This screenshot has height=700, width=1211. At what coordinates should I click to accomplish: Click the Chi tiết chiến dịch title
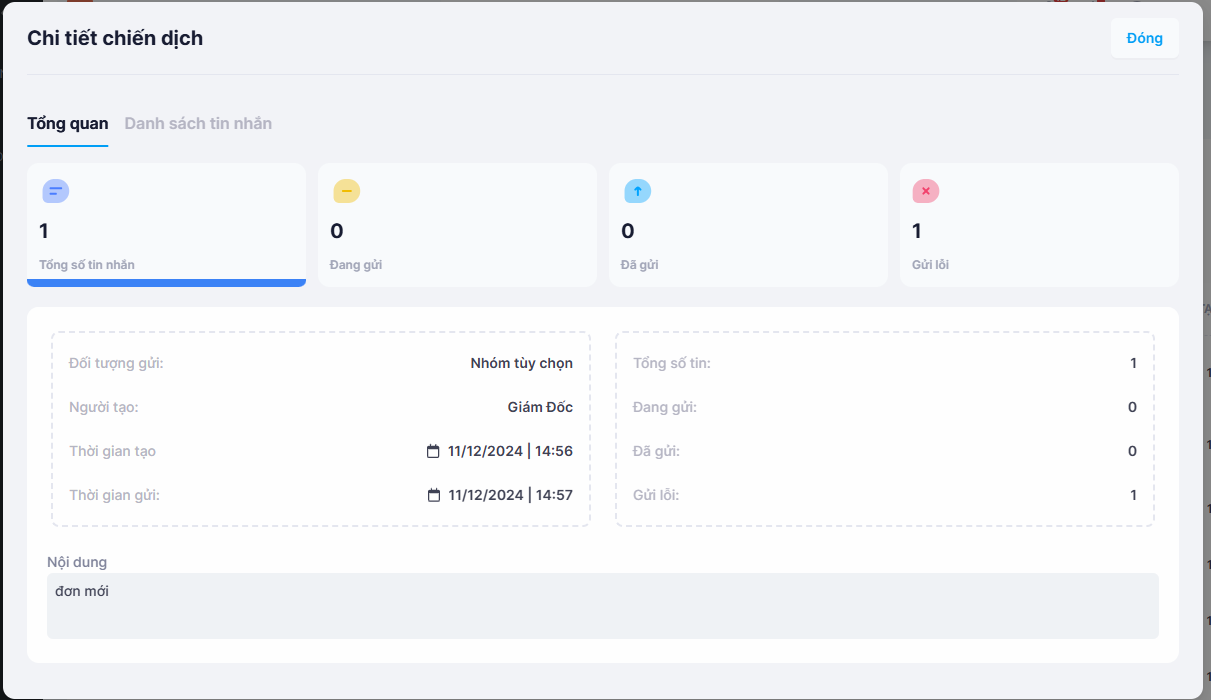click(x=115, y=39)
